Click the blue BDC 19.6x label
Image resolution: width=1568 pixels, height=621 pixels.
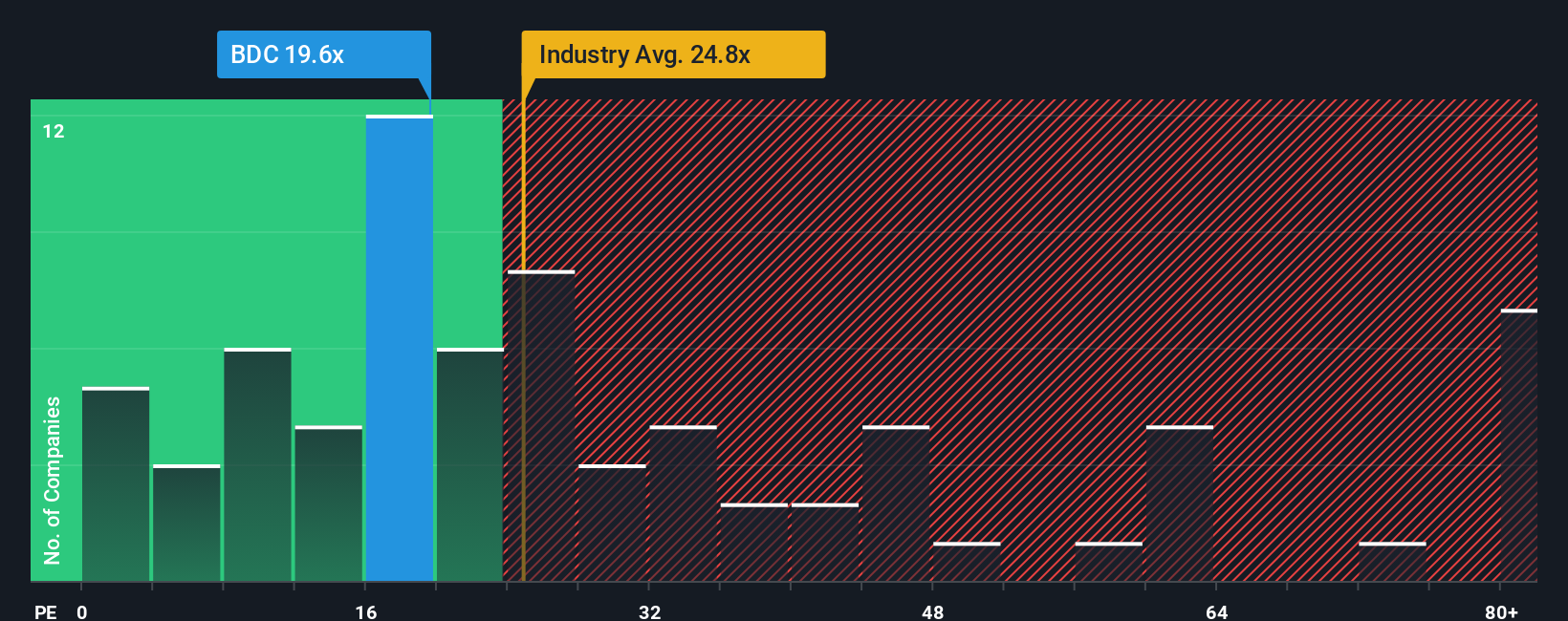tap(323, 54)
